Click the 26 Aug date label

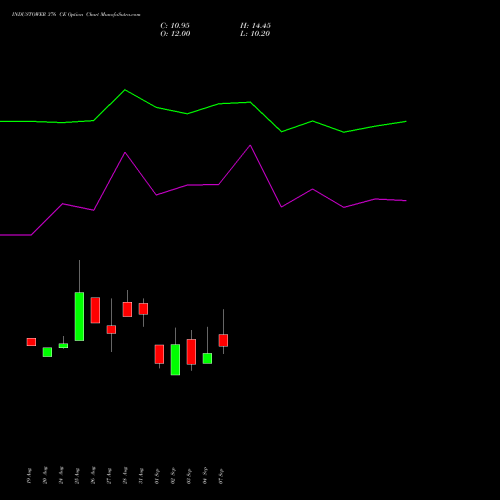[93, 476]
